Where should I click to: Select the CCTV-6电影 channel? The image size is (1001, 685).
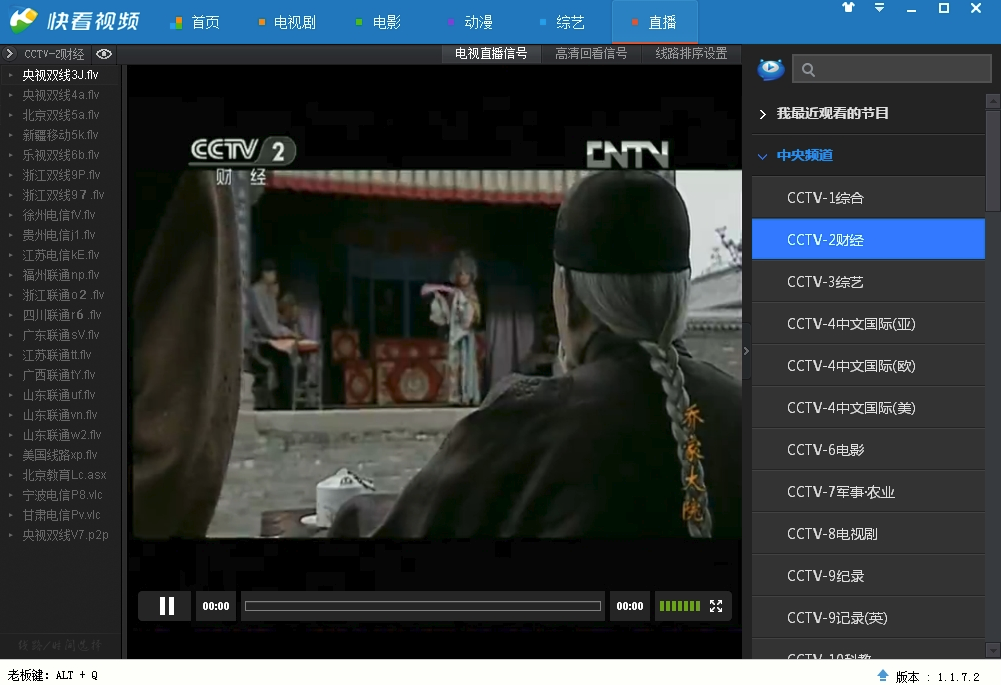(x=826, y=450)
